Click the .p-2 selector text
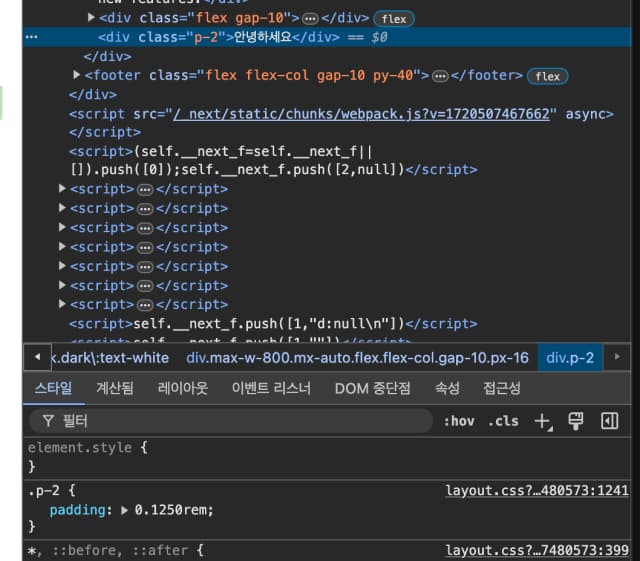Image resolution: width=640 pixels, height=561 pixels. pyautogui.click(x=44, y=490)
